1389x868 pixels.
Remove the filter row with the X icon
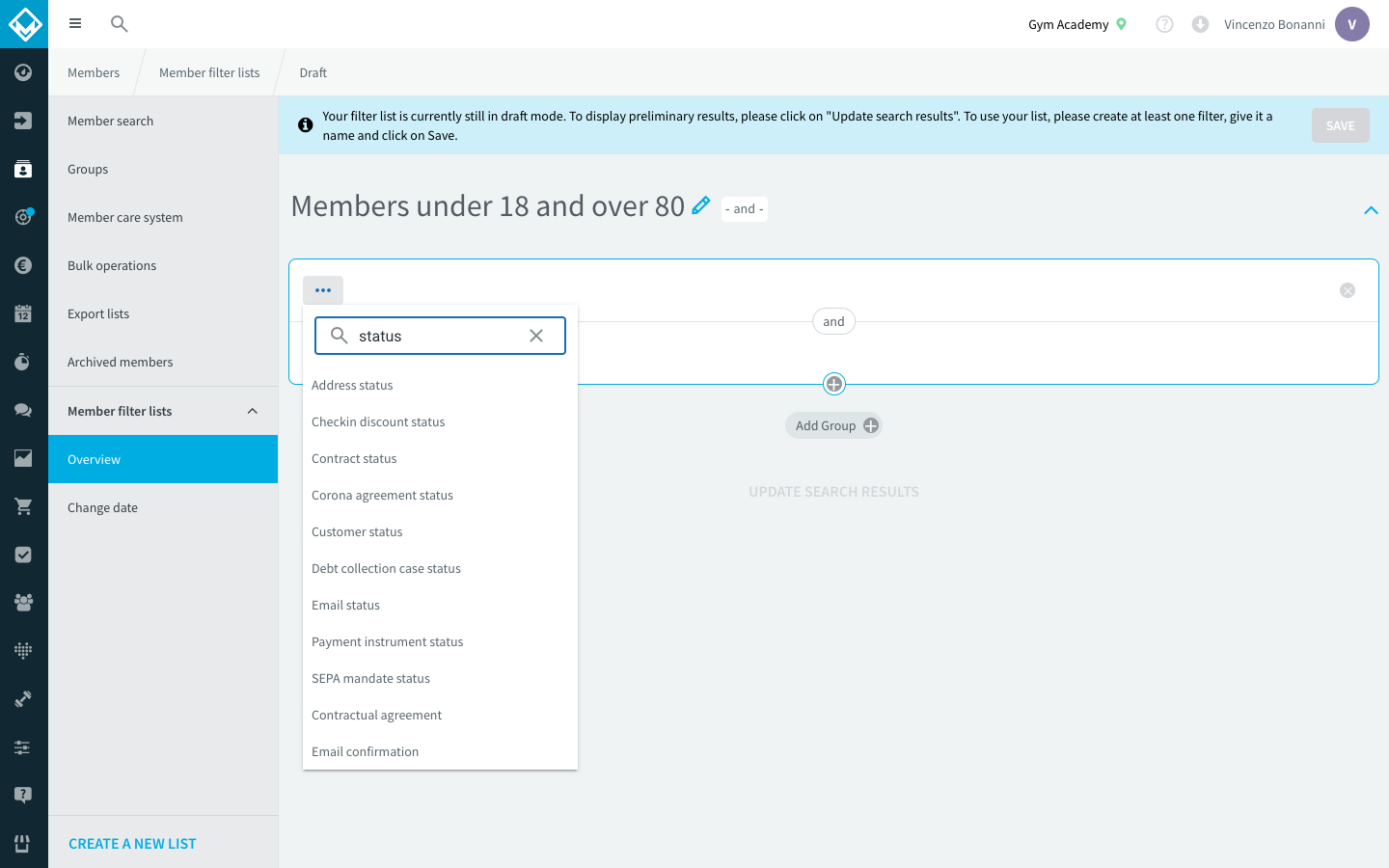pos(1348,290)
